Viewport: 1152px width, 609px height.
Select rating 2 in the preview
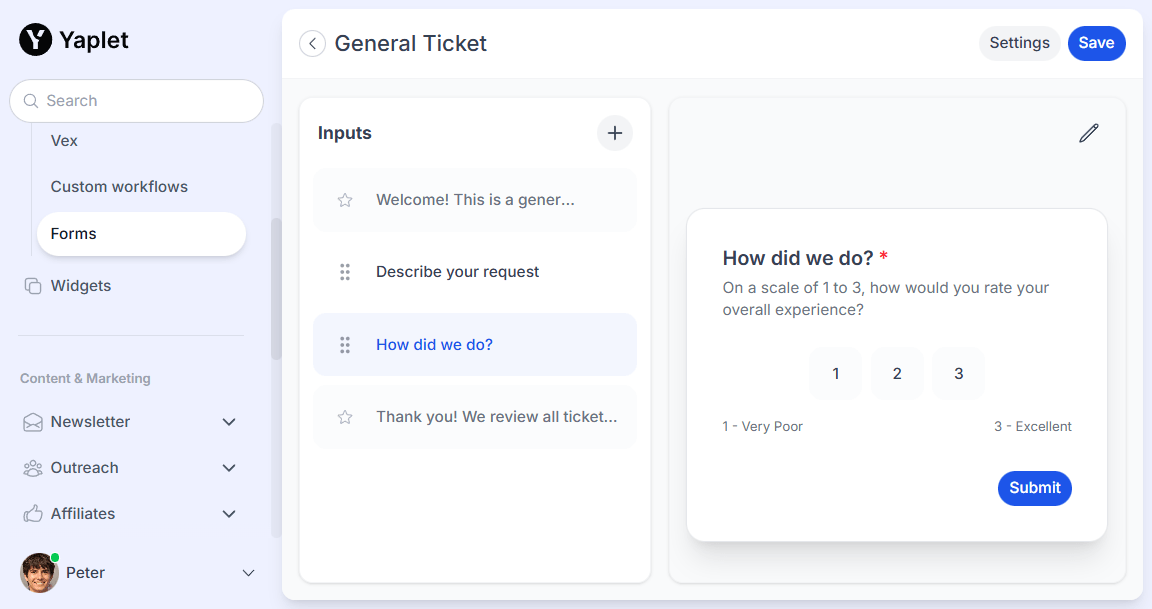tap(897, 374)
